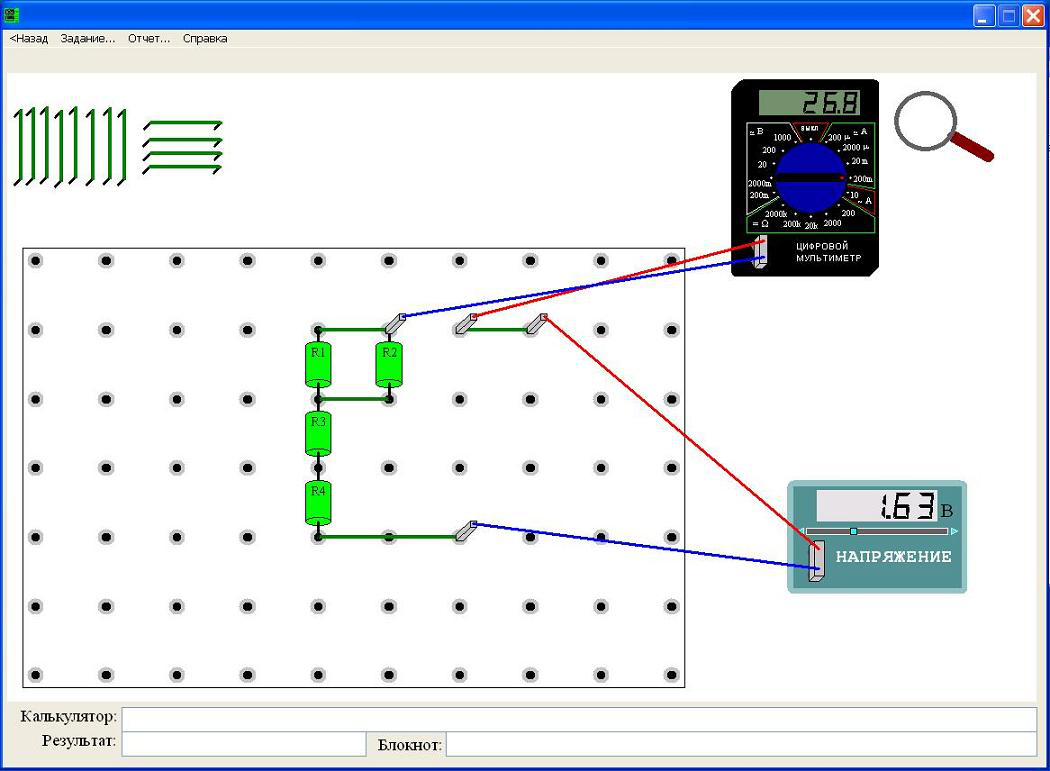Grab the voltage source's blue-wire probe
1050x771 pixels.
(x=466, y=531)
